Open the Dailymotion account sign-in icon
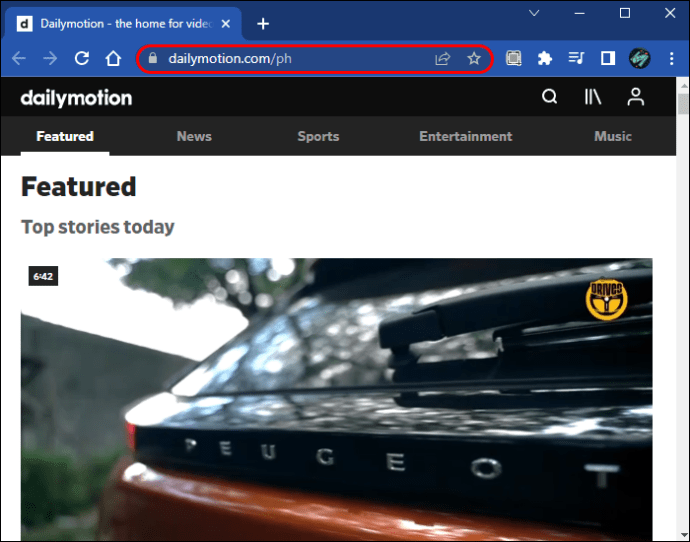This screenshot has height=542, width=690. pyautogui.click(x=635, y=97)
